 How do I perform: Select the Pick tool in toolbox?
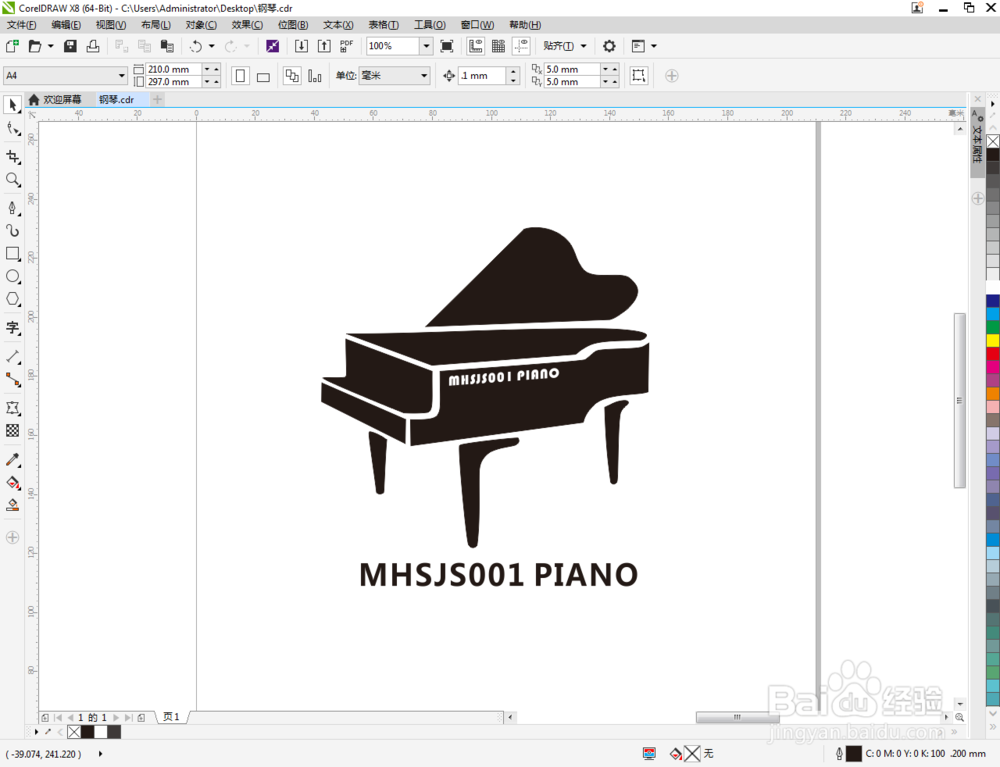click(x=12, y=105)
